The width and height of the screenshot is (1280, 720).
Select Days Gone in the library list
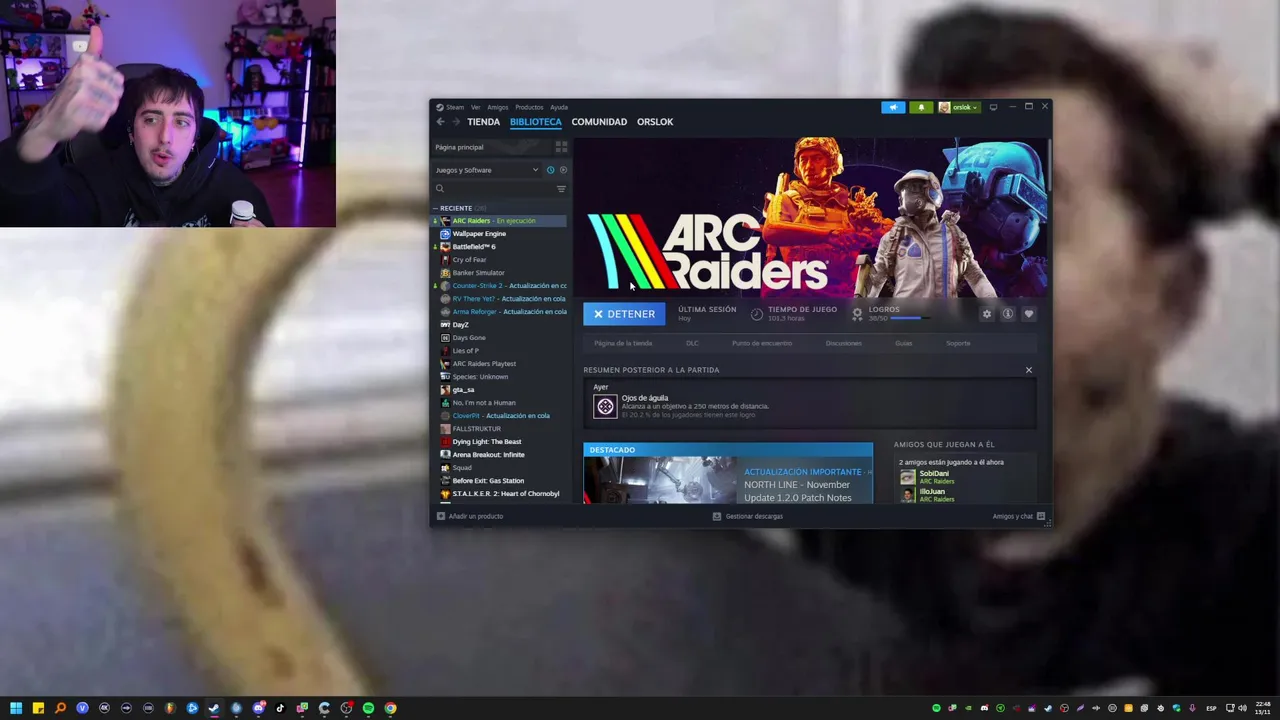[x=499, y=338]
